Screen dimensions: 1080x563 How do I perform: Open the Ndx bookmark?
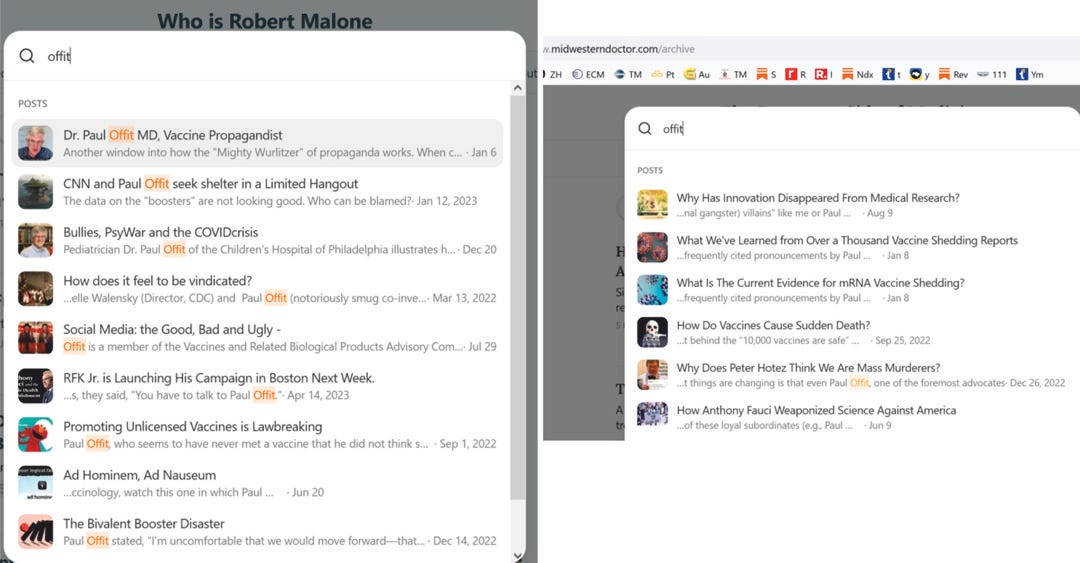858,74
